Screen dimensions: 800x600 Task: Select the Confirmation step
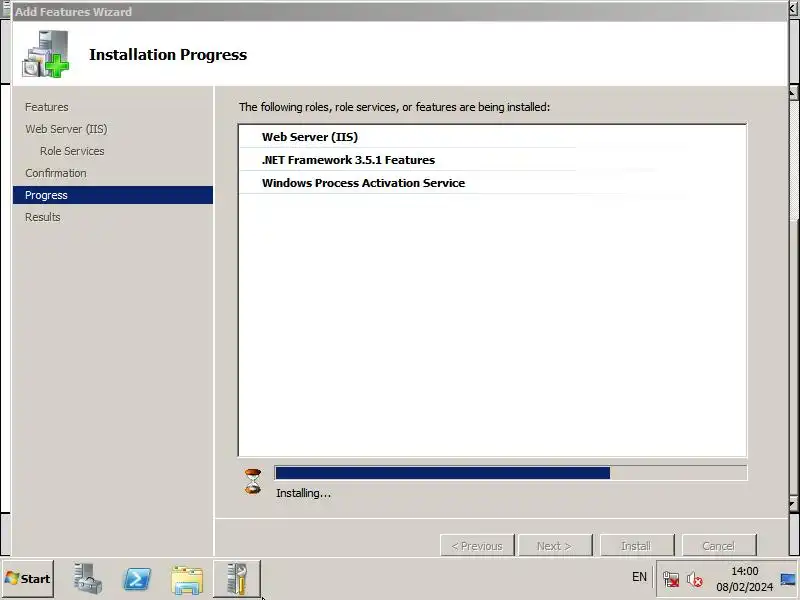tap(56, 173)
